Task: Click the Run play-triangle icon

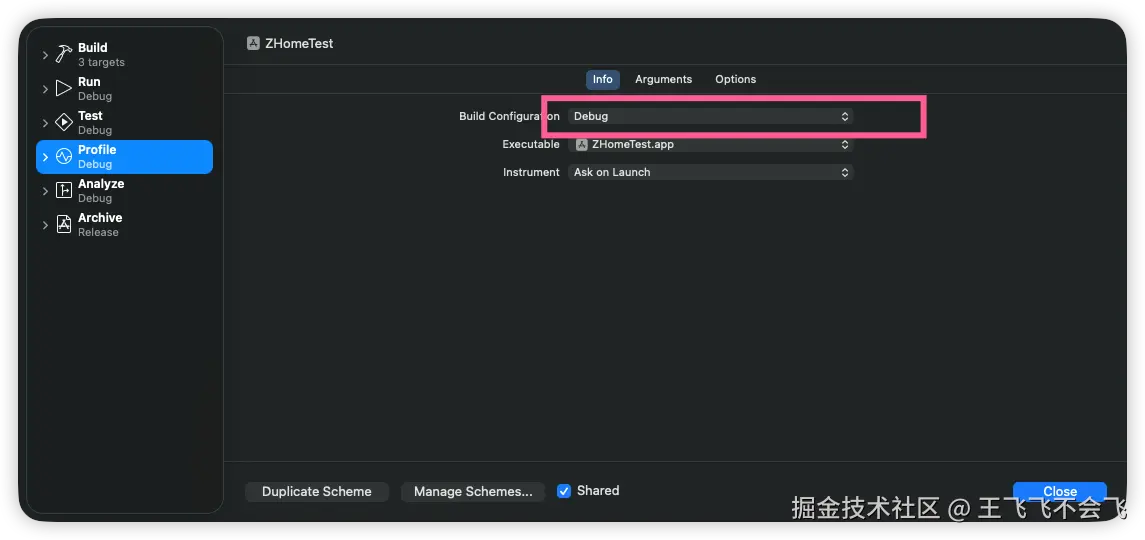Action: coord(64,88)
